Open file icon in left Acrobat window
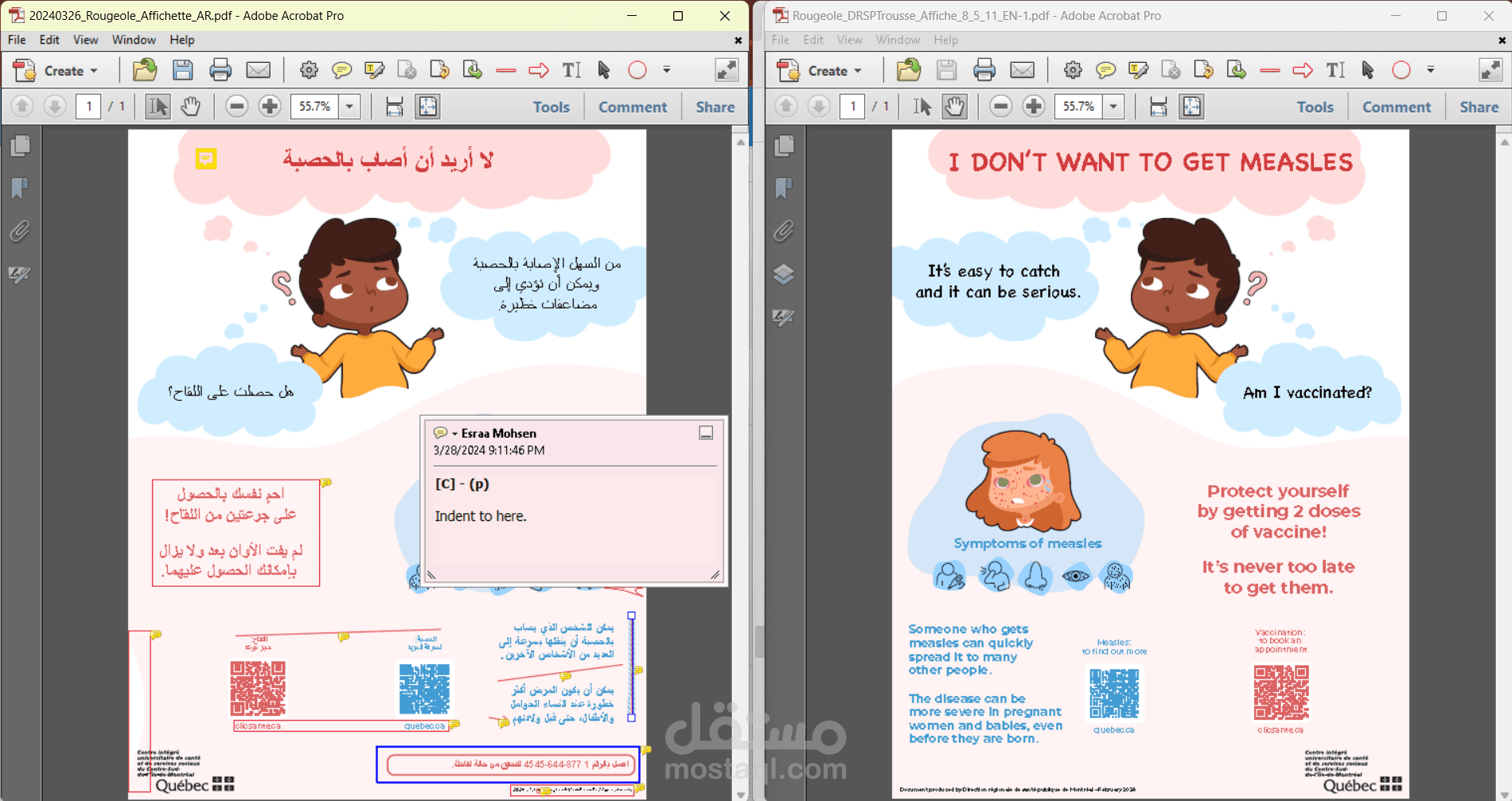Viewport: 1512px width, 801px height. coord(144,70)
